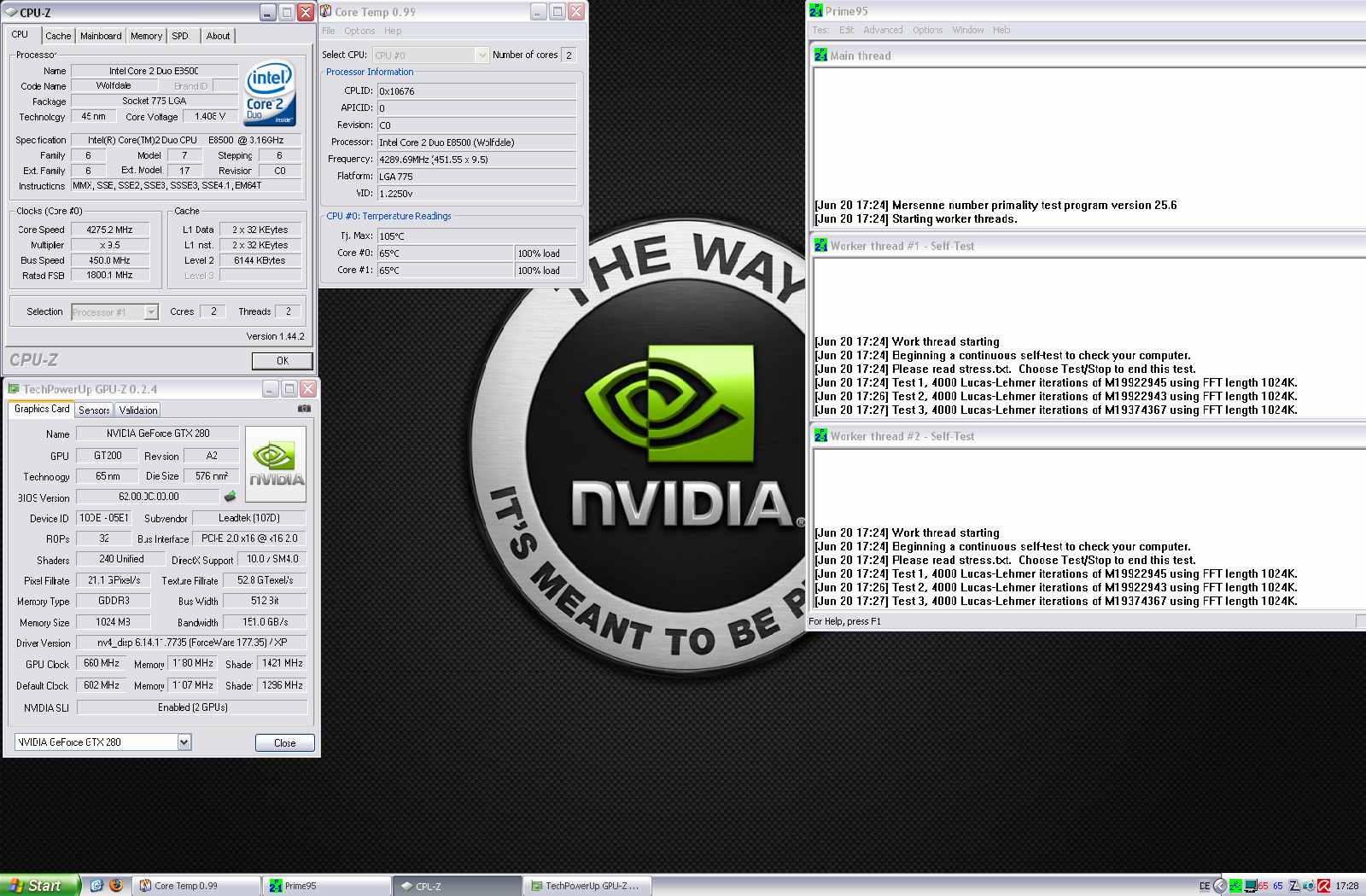Screen dimensions: 1366x896
Task: Open the Processor #1 selection dropdown
Action: click(x=115, y=312)
